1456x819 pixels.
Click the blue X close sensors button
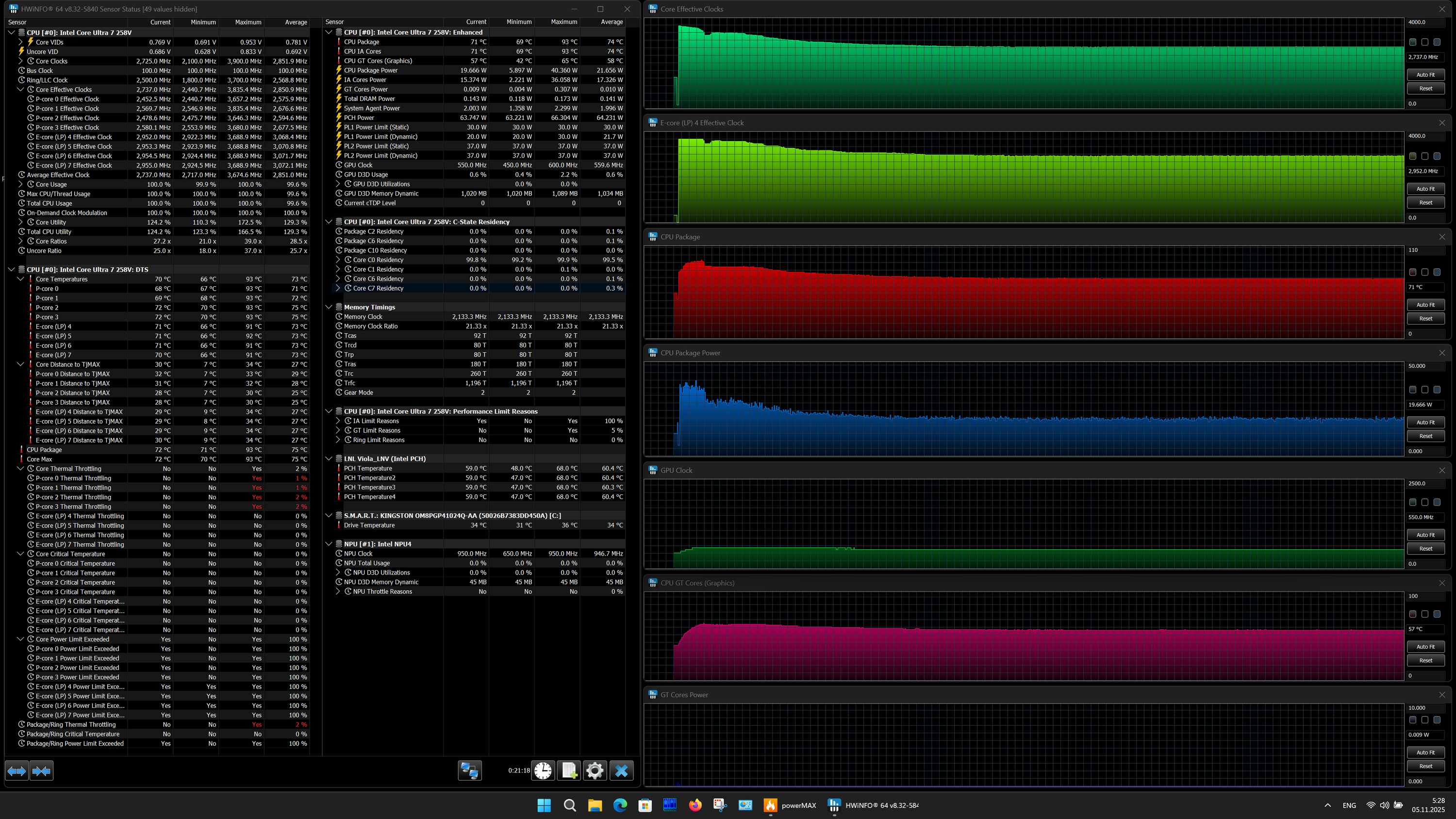(621, 770)
